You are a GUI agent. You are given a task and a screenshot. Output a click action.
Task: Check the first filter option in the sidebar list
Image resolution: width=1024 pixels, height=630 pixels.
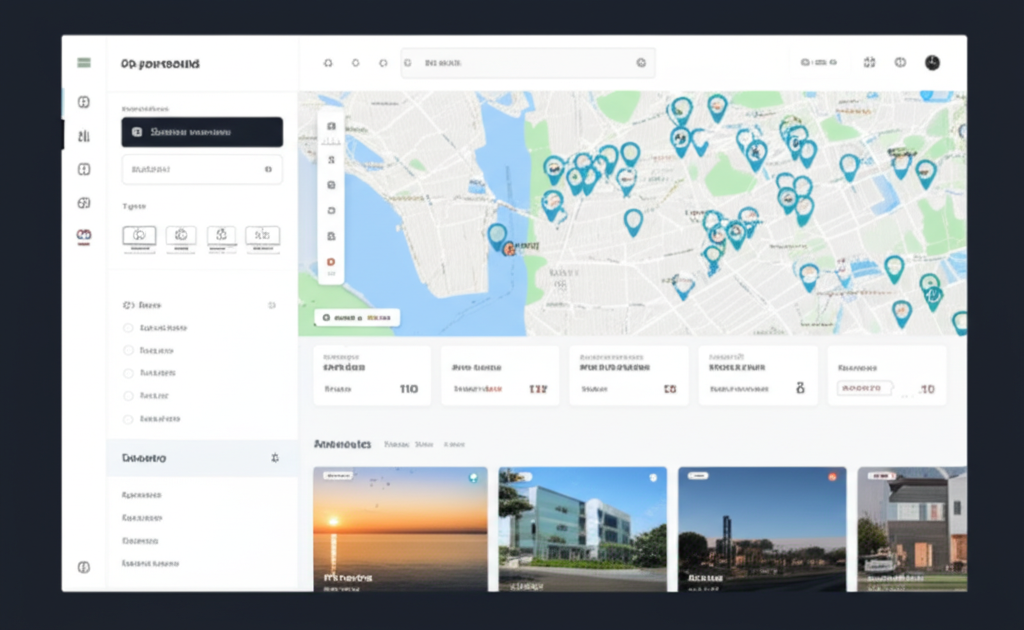pos(130,327)
